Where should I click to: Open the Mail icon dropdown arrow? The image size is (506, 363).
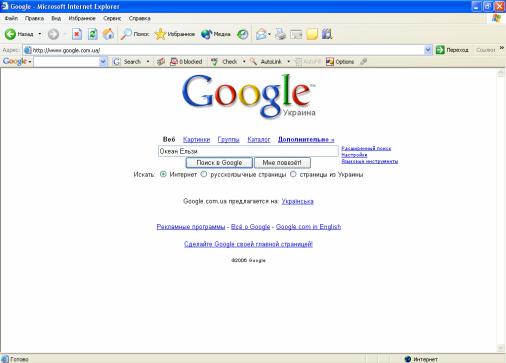(269, 34)
